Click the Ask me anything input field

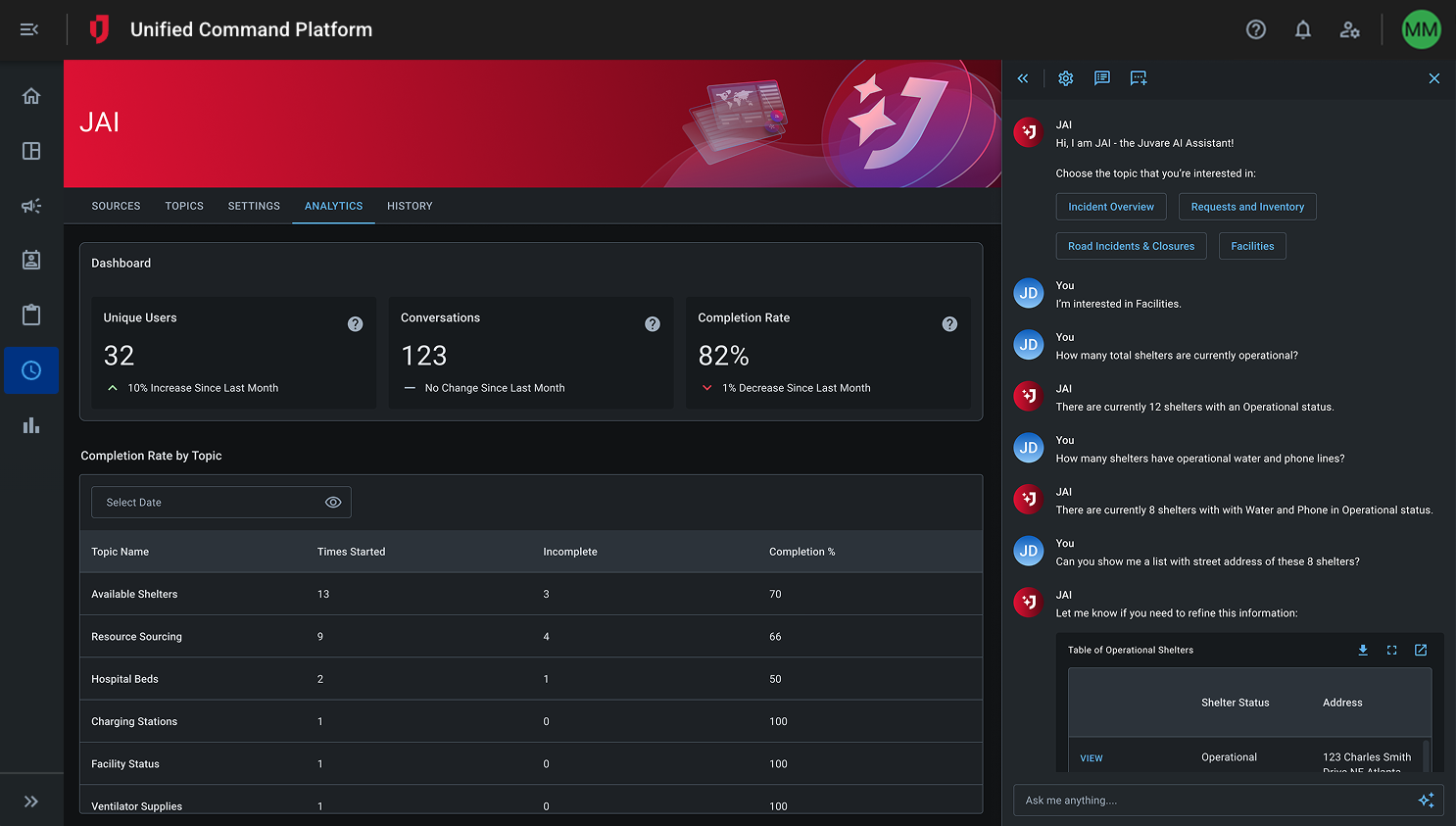[1213, 801]
